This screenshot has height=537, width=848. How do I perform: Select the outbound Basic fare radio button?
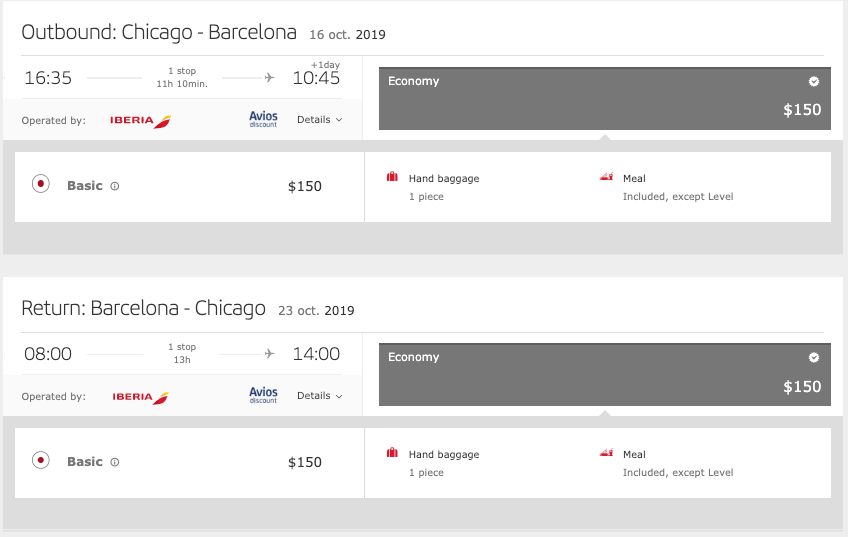tap(41, 184)
